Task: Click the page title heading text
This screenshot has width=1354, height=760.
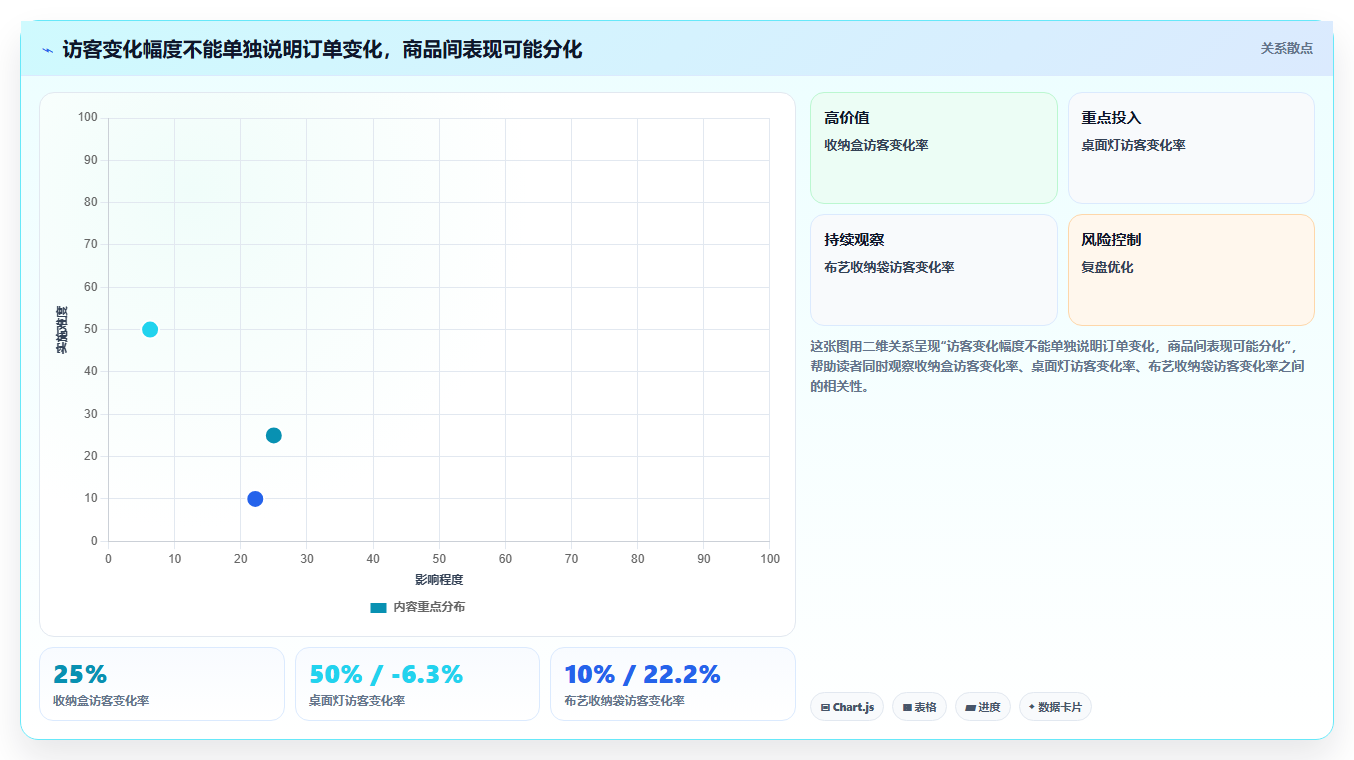Action: [x=322, y=49]
